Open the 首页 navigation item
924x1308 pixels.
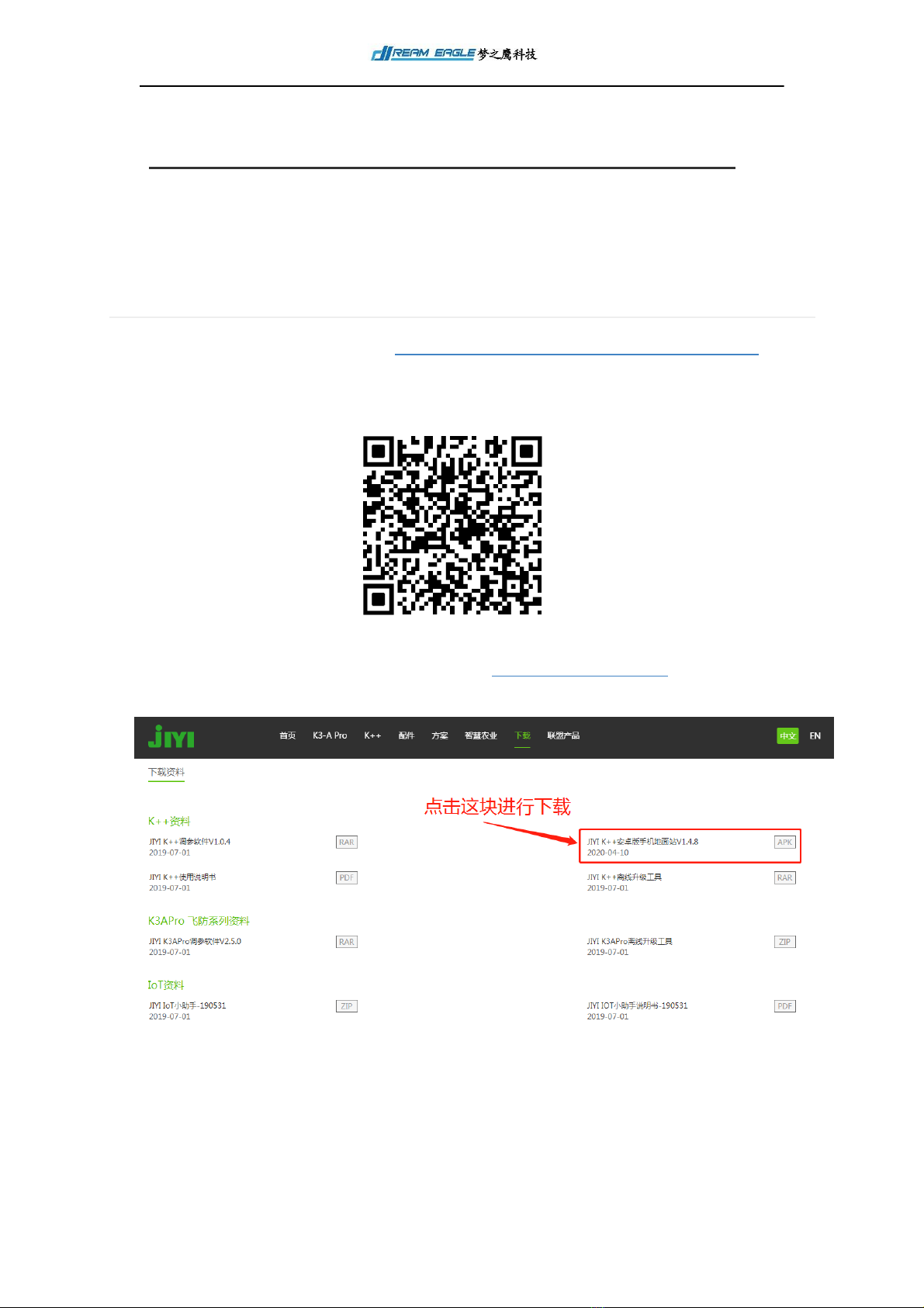tap(288, 735)
